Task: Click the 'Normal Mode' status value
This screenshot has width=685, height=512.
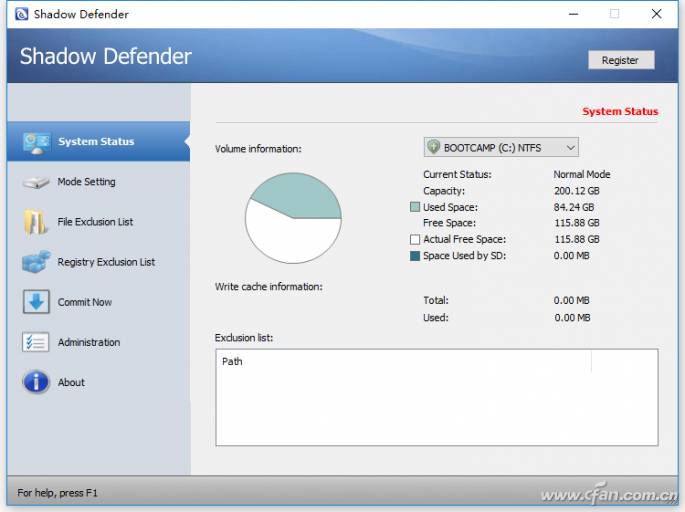Action: click(582, 174)
